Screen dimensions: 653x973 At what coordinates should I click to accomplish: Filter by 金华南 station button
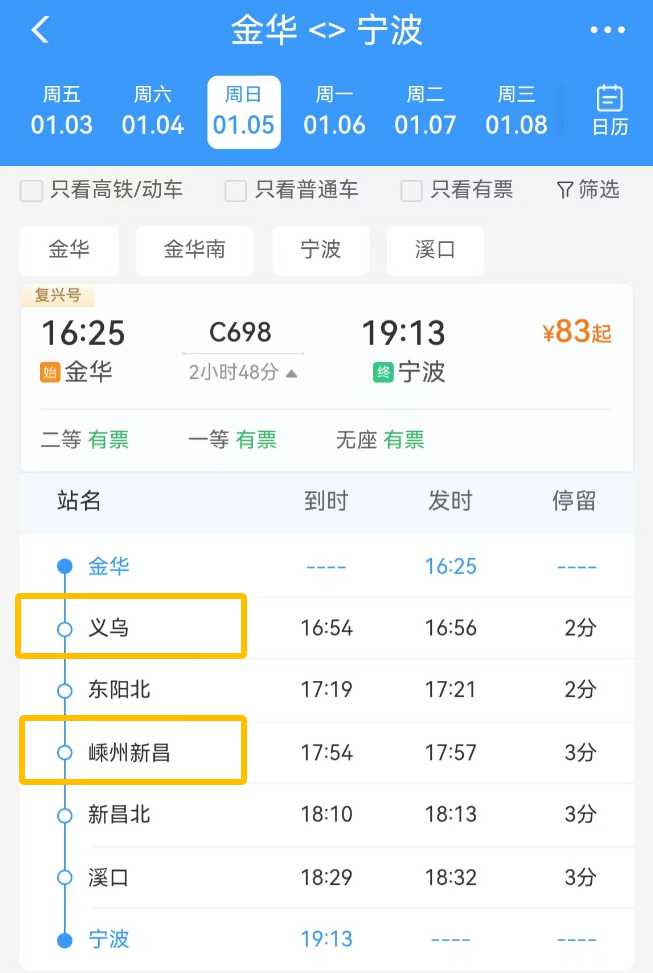195,250
